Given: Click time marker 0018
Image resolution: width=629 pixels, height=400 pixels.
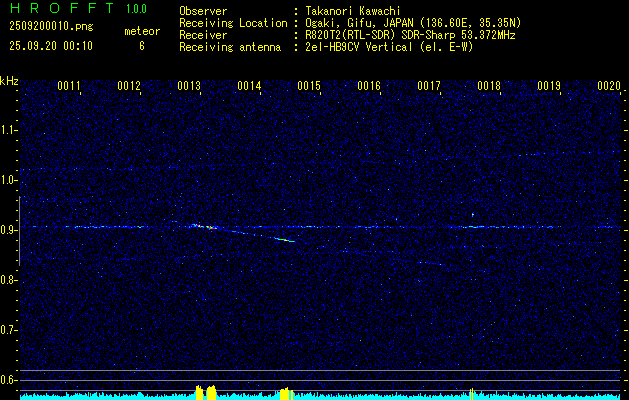Looking at the screenshot, I should 489,86.
